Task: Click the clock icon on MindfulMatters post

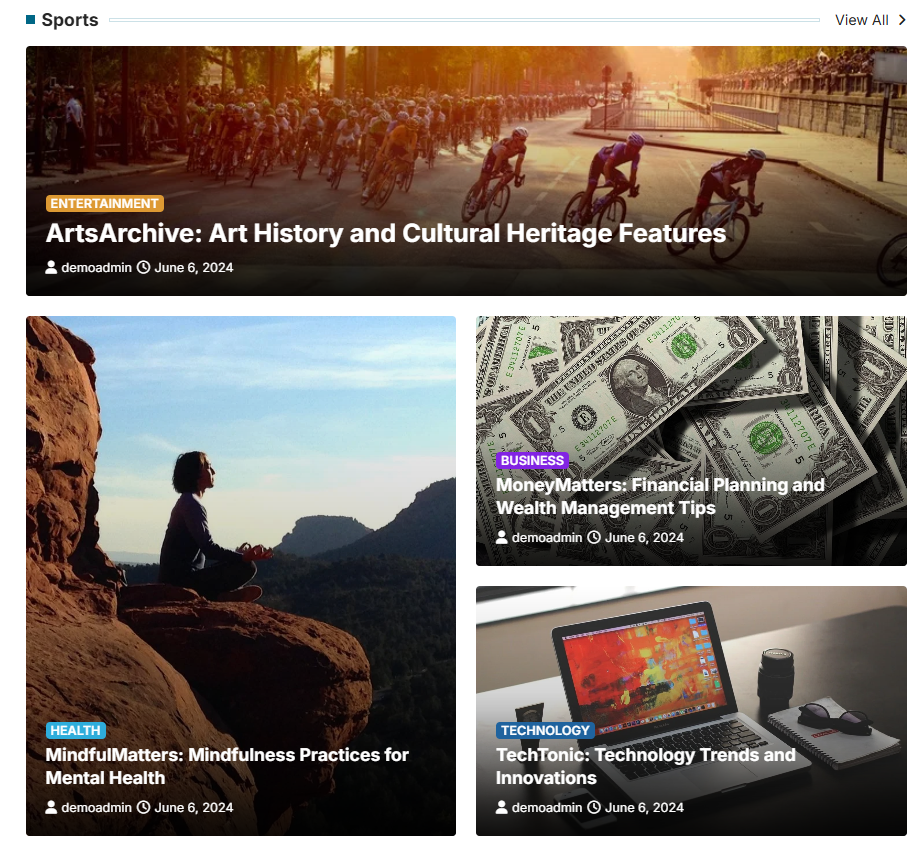Action: [143, 807]
